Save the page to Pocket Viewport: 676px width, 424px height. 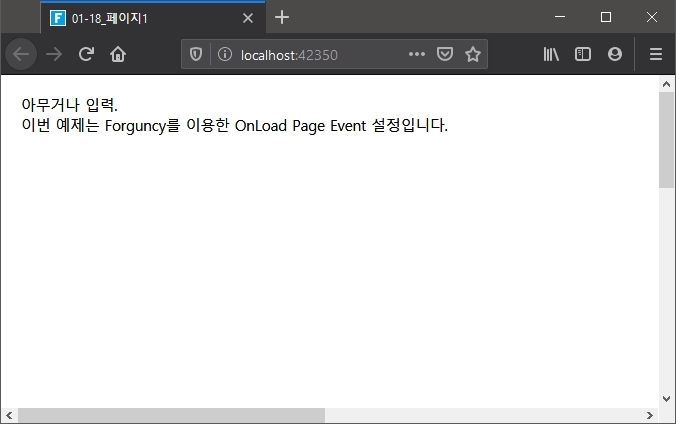coord(445,55)
